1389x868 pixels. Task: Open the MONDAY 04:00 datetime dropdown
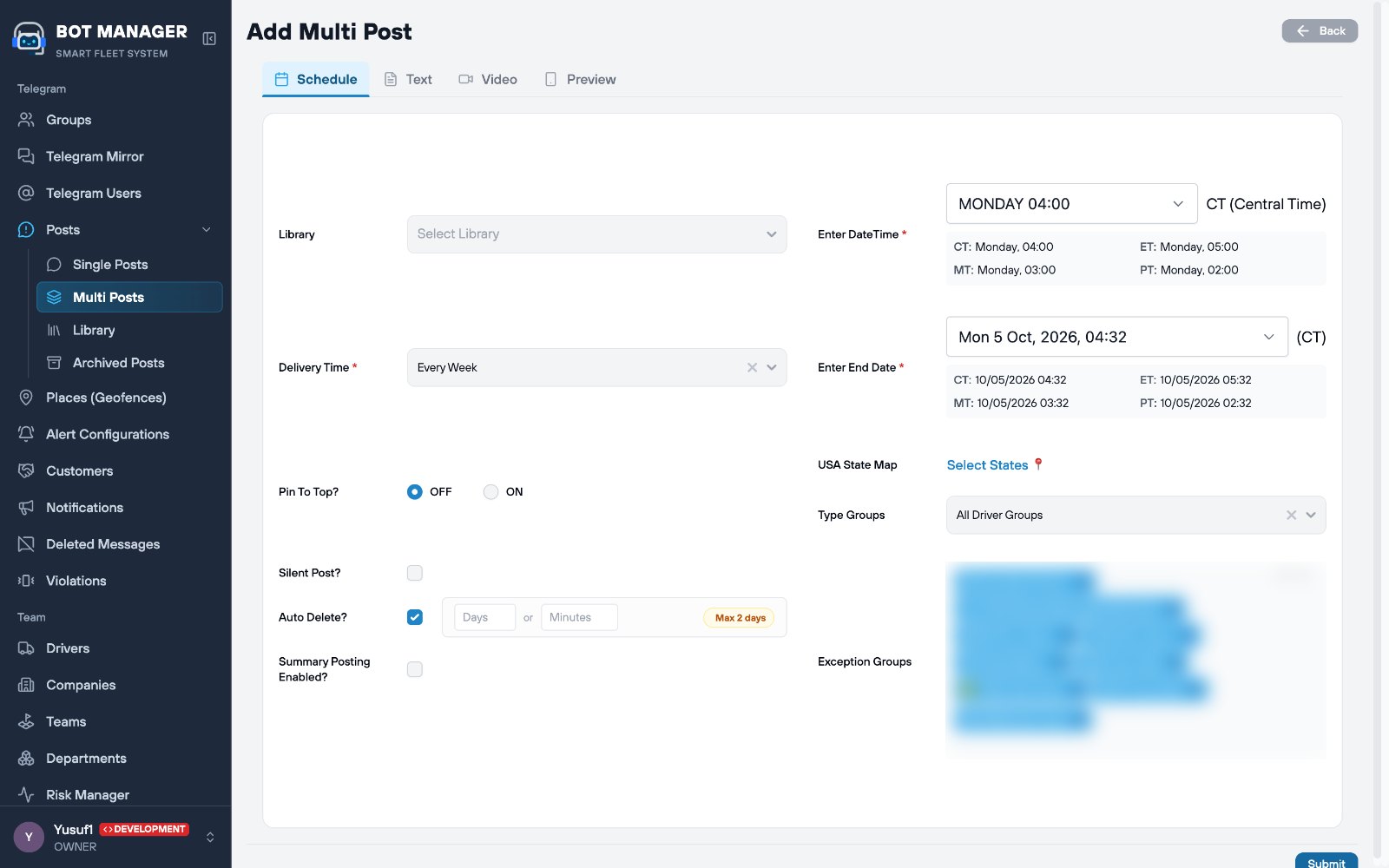pyautogui.click(x=1071, y=204)
